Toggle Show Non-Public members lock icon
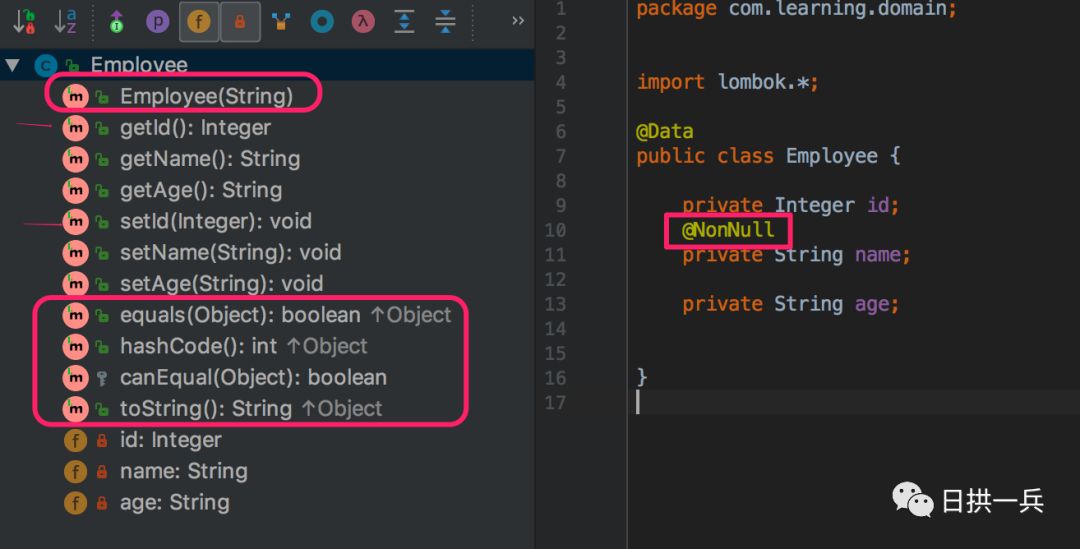Image resolution: width=1080 pixels, height=549 pixels. [240, 21]
